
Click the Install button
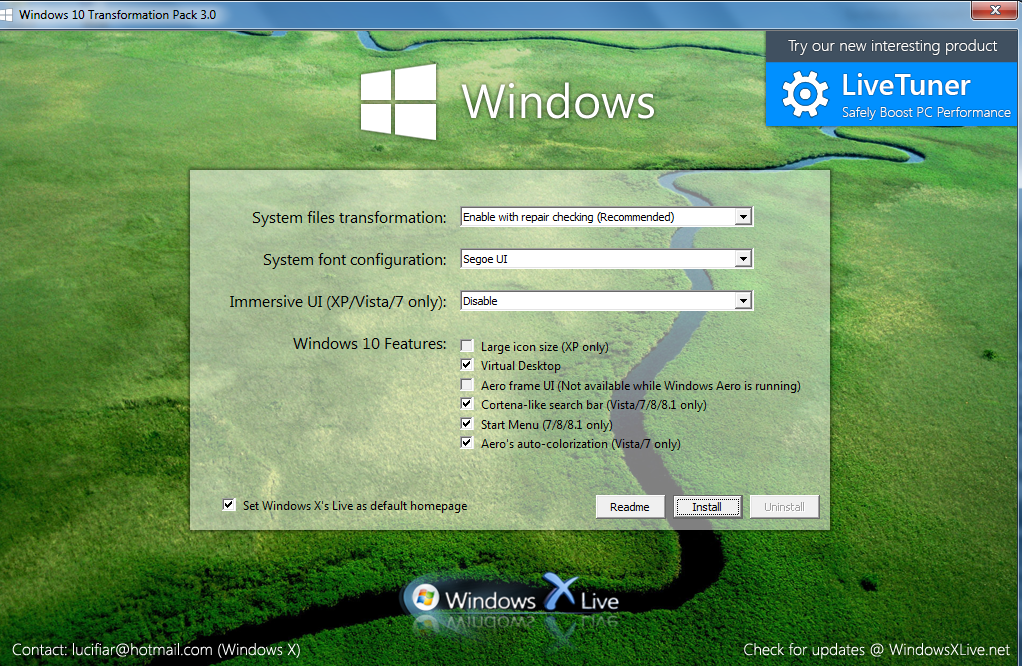(x=707, y=506)
